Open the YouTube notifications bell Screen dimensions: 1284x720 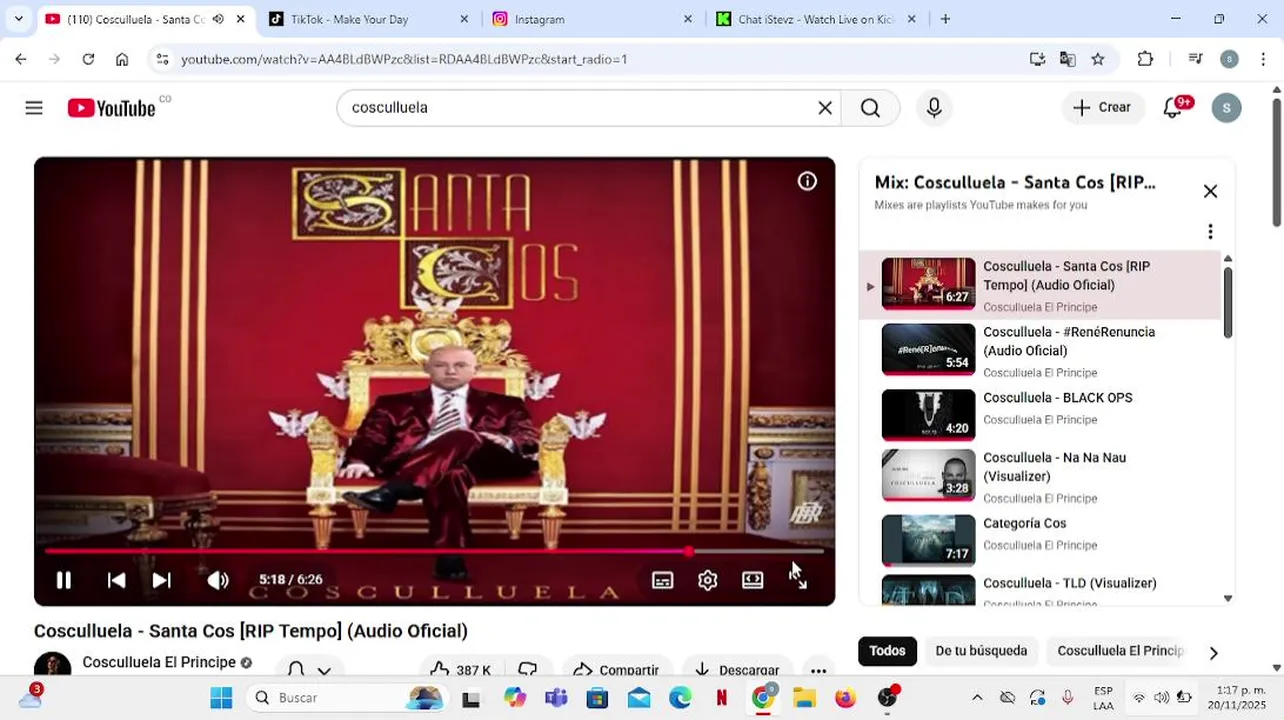tap(1173, 108)
